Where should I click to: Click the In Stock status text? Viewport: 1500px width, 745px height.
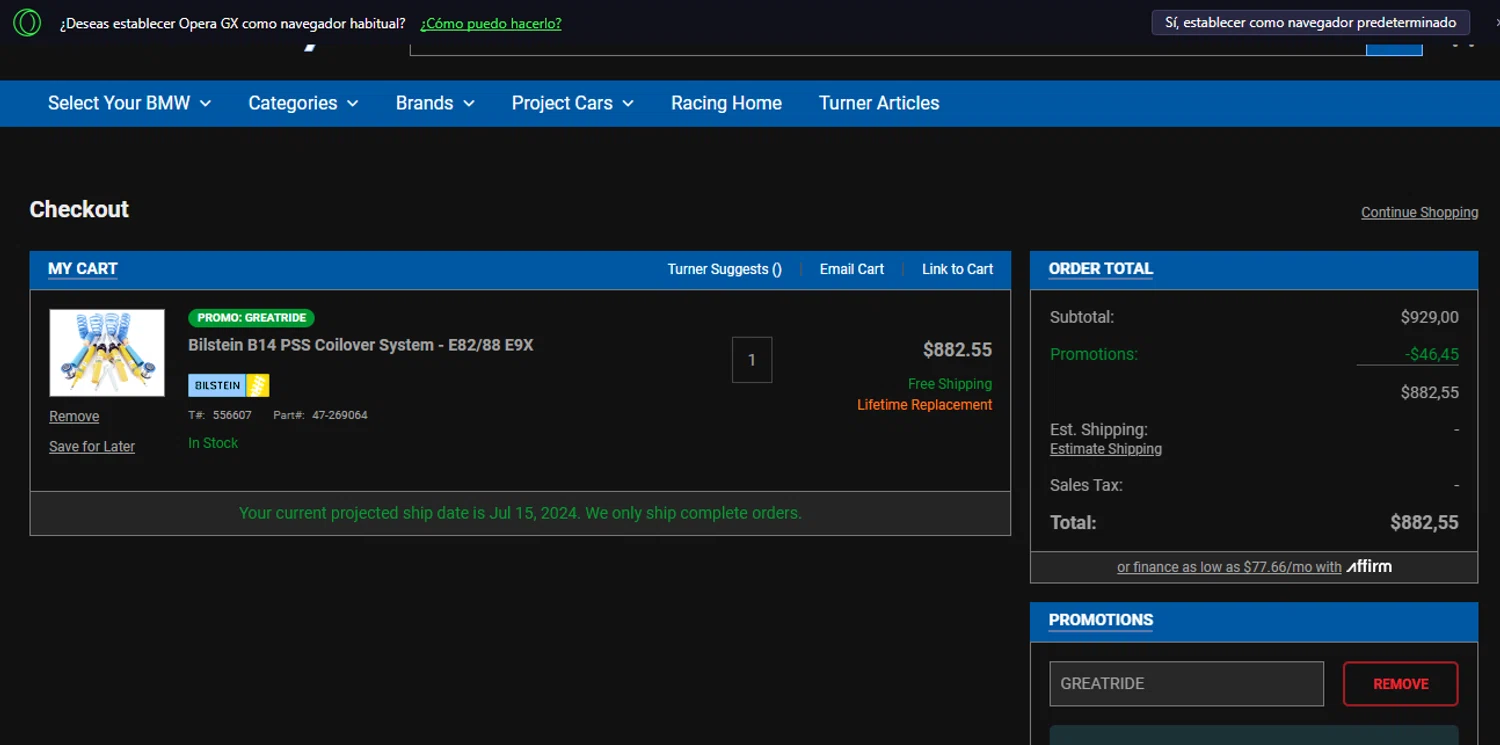[x=213, y=443]
